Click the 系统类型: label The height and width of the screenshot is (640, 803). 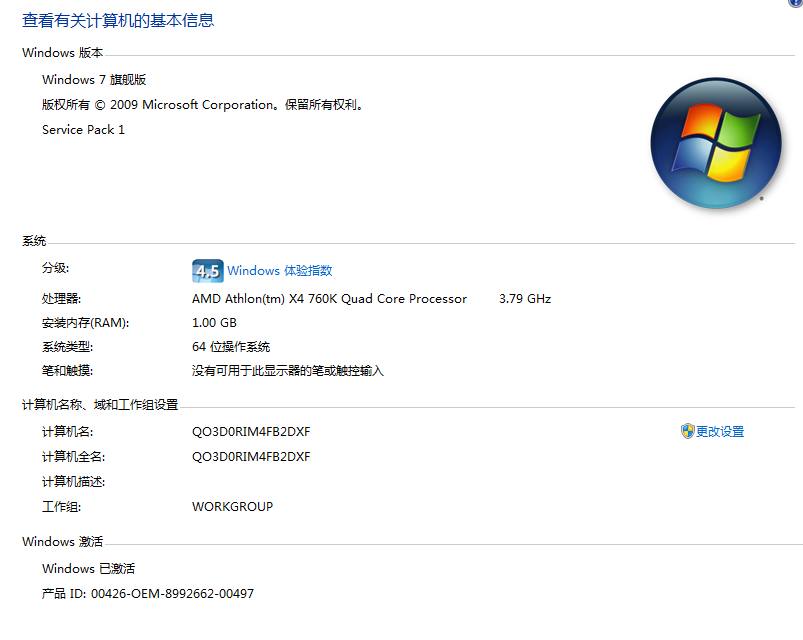(68, 347)
